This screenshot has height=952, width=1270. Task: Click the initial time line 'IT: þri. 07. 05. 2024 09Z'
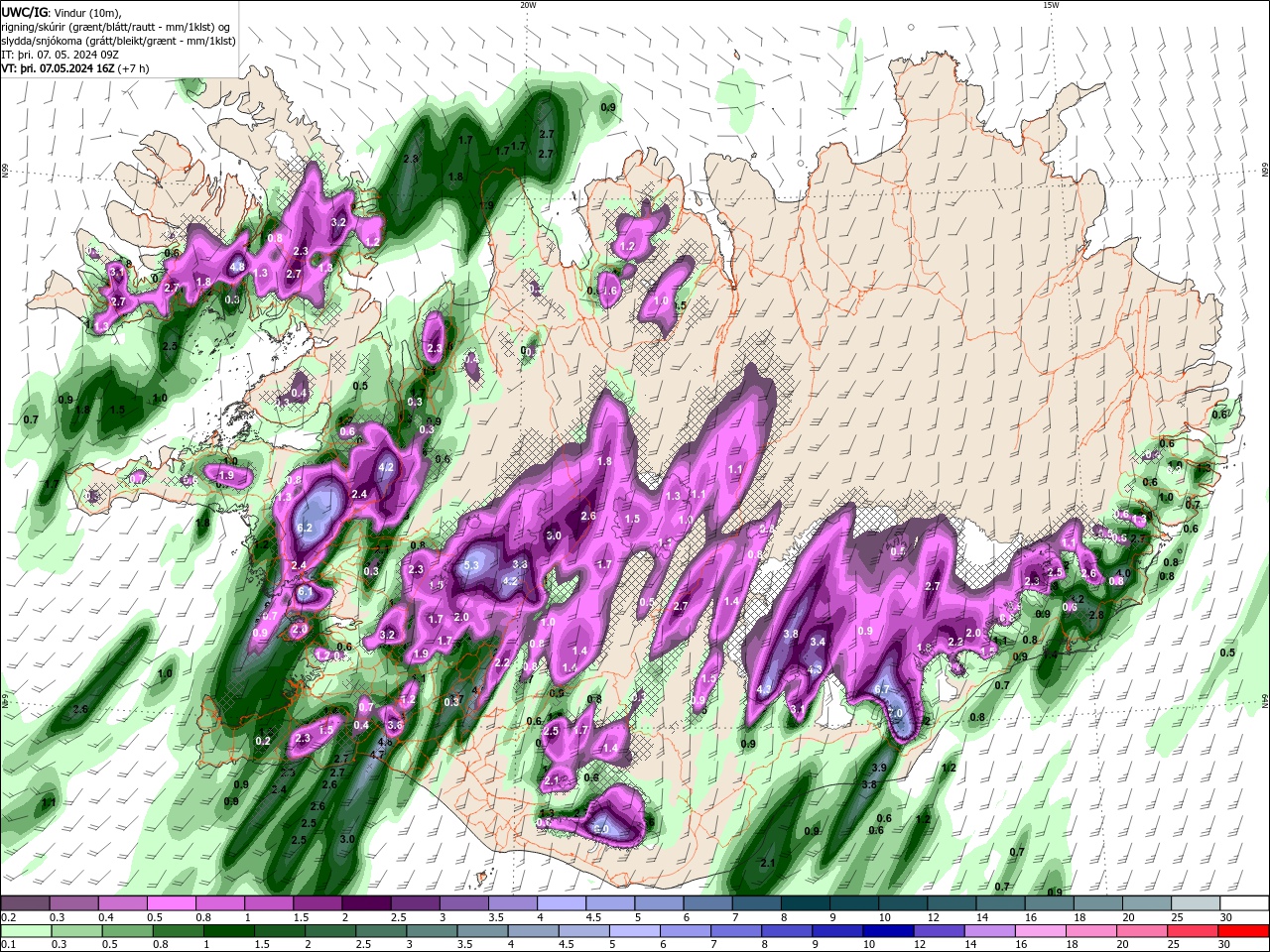point(61,55)
